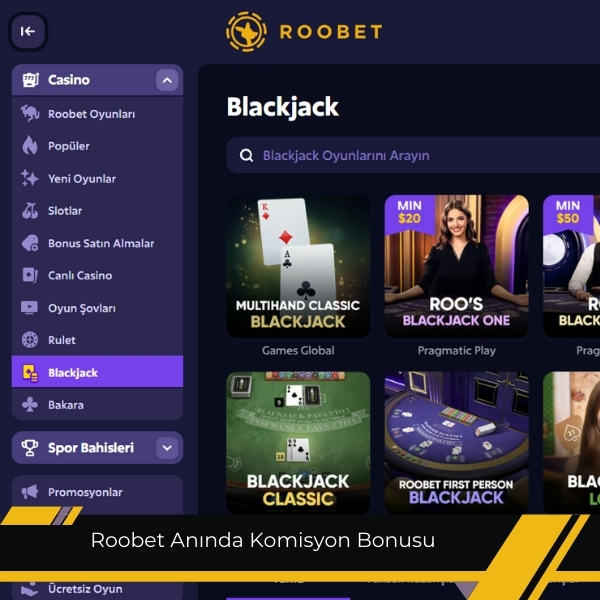Open the Casino menu header
Screen dimensions: 600x600
pyautogui.click(x=97, y=80)
